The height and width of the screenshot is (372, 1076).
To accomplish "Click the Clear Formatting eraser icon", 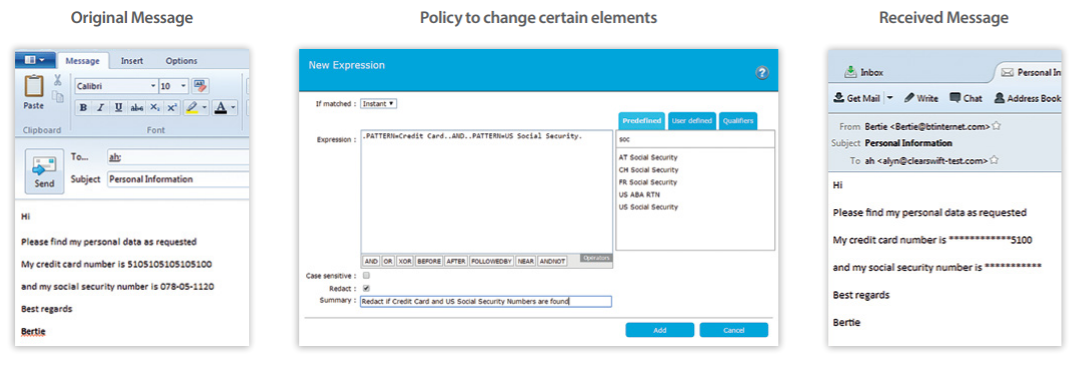I will [x=200, y=86].
